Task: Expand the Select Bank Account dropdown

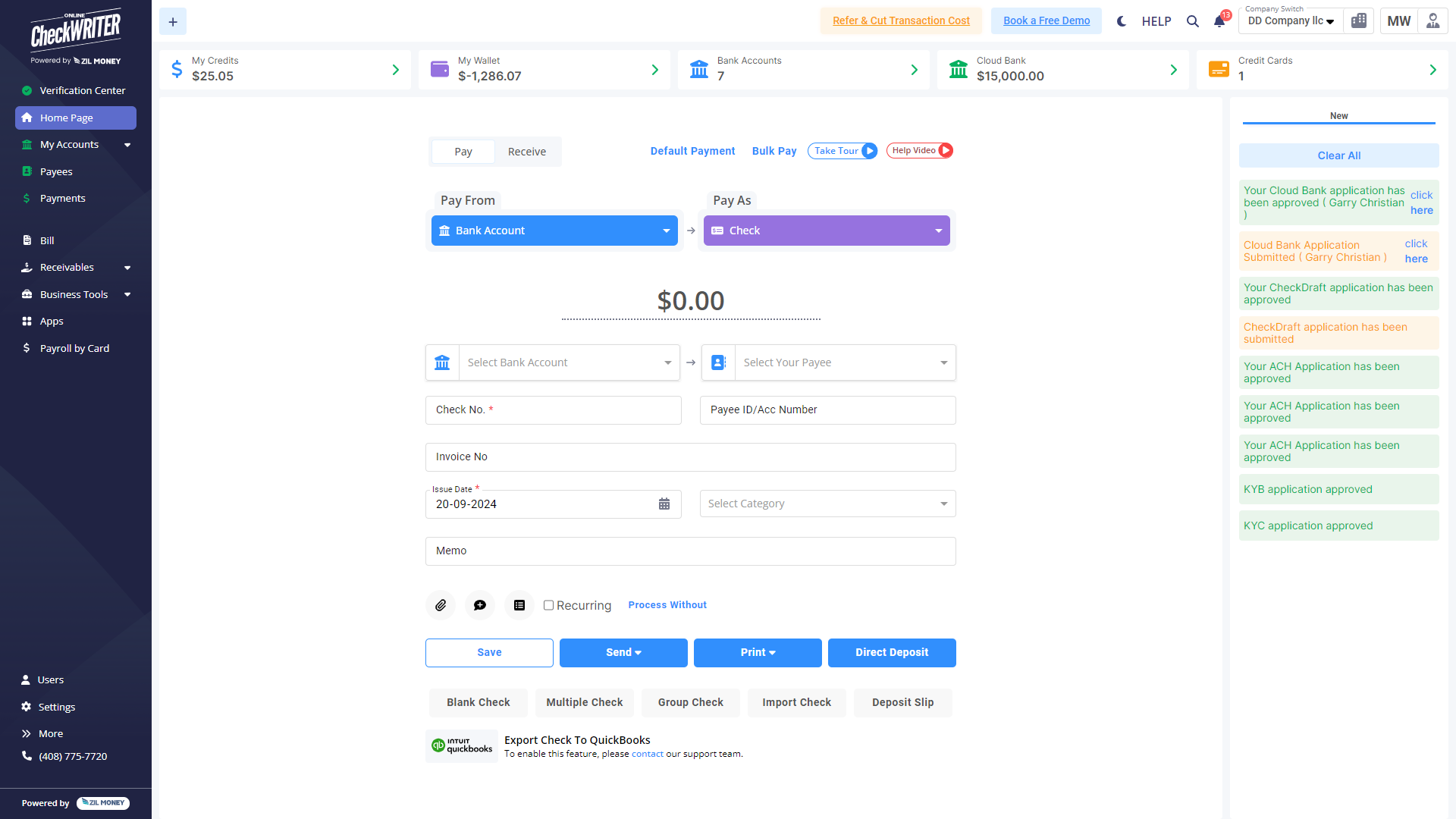Action: click(x=570, y=362)
